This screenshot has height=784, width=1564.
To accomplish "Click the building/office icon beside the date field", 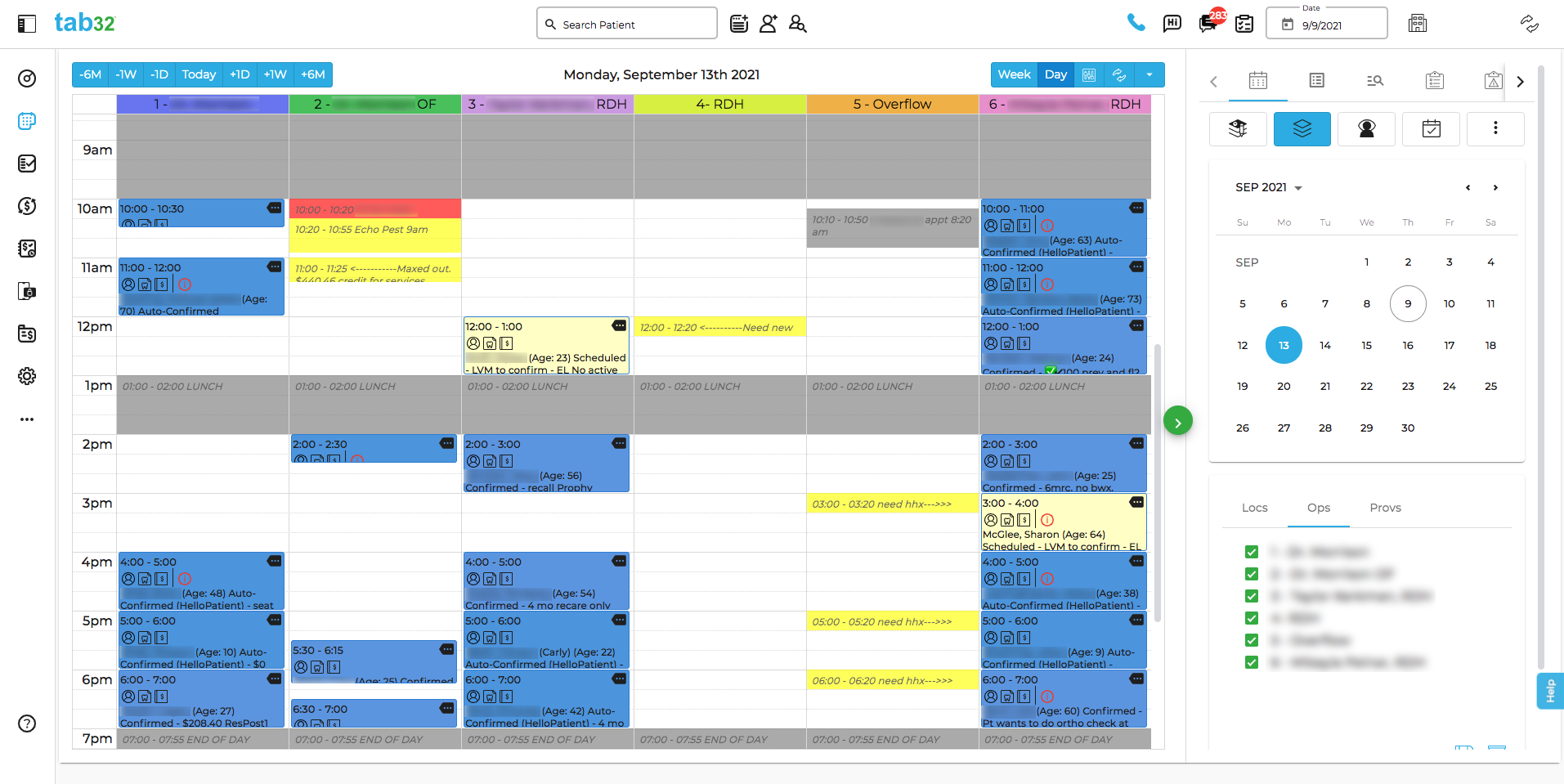I will (1418, 23).
